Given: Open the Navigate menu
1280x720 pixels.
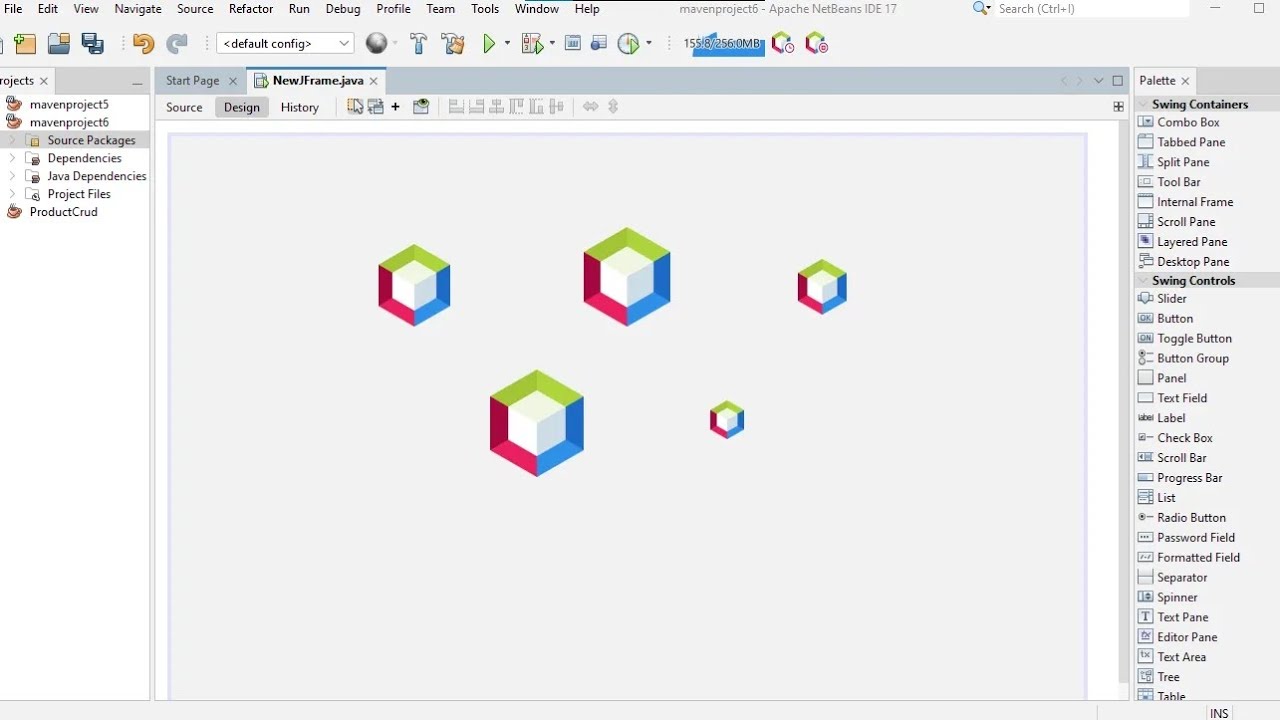Looking at the screenshot, I should click(x=138, y=9).
